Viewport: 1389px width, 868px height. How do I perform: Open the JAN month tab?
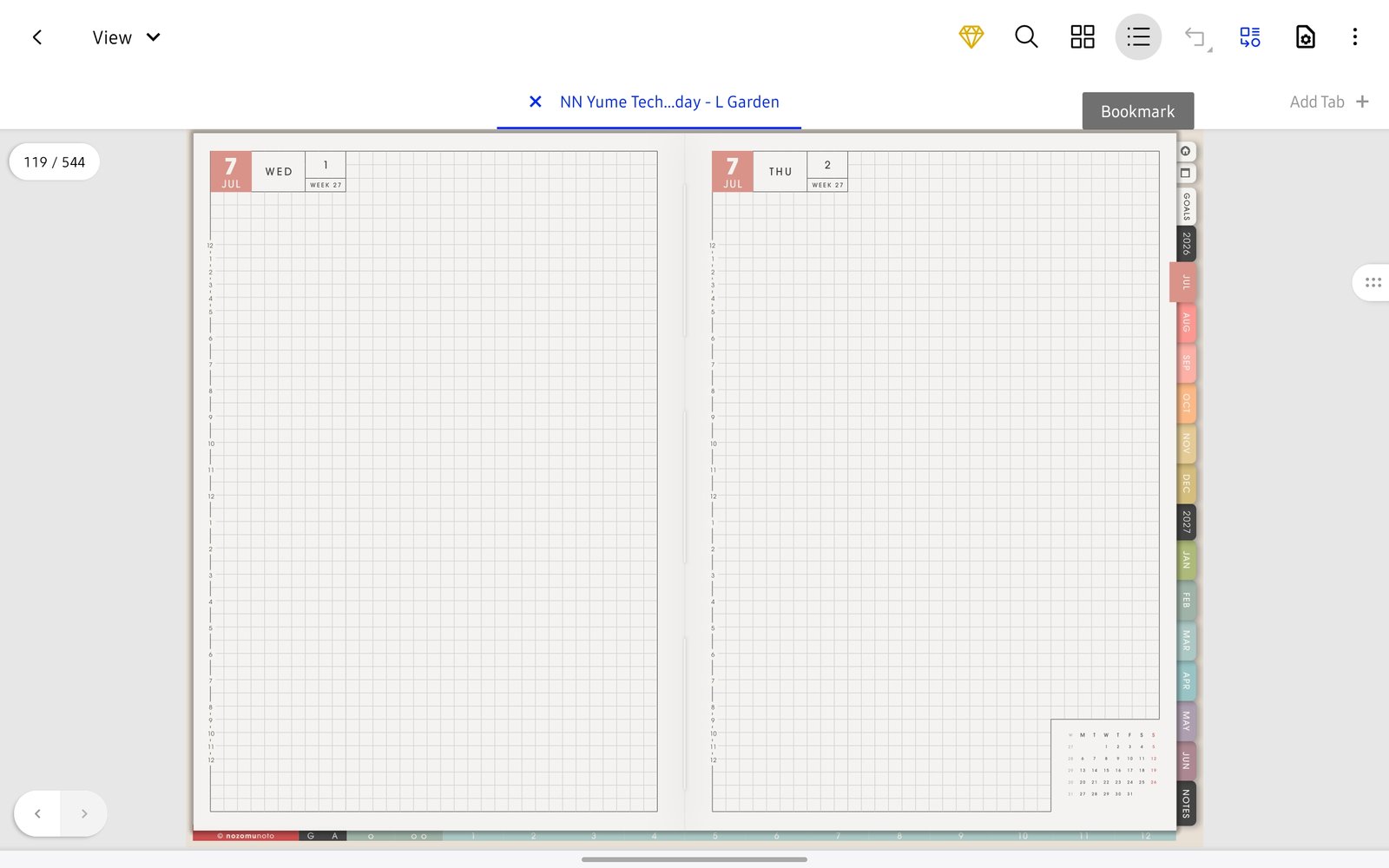pos(1187,561)
